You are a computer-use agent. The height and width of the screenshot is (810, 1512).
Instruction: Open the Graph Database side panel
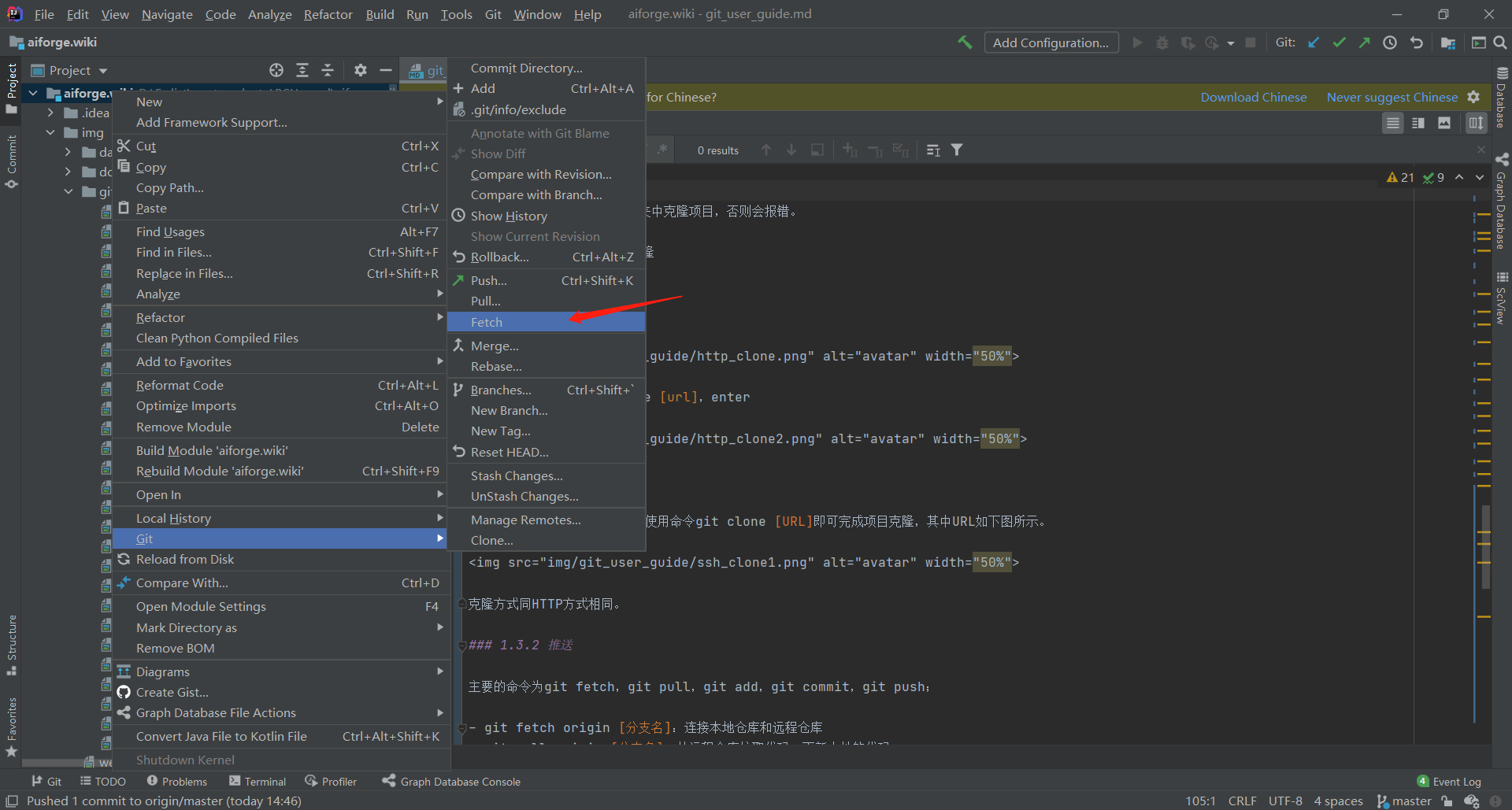1502,200
